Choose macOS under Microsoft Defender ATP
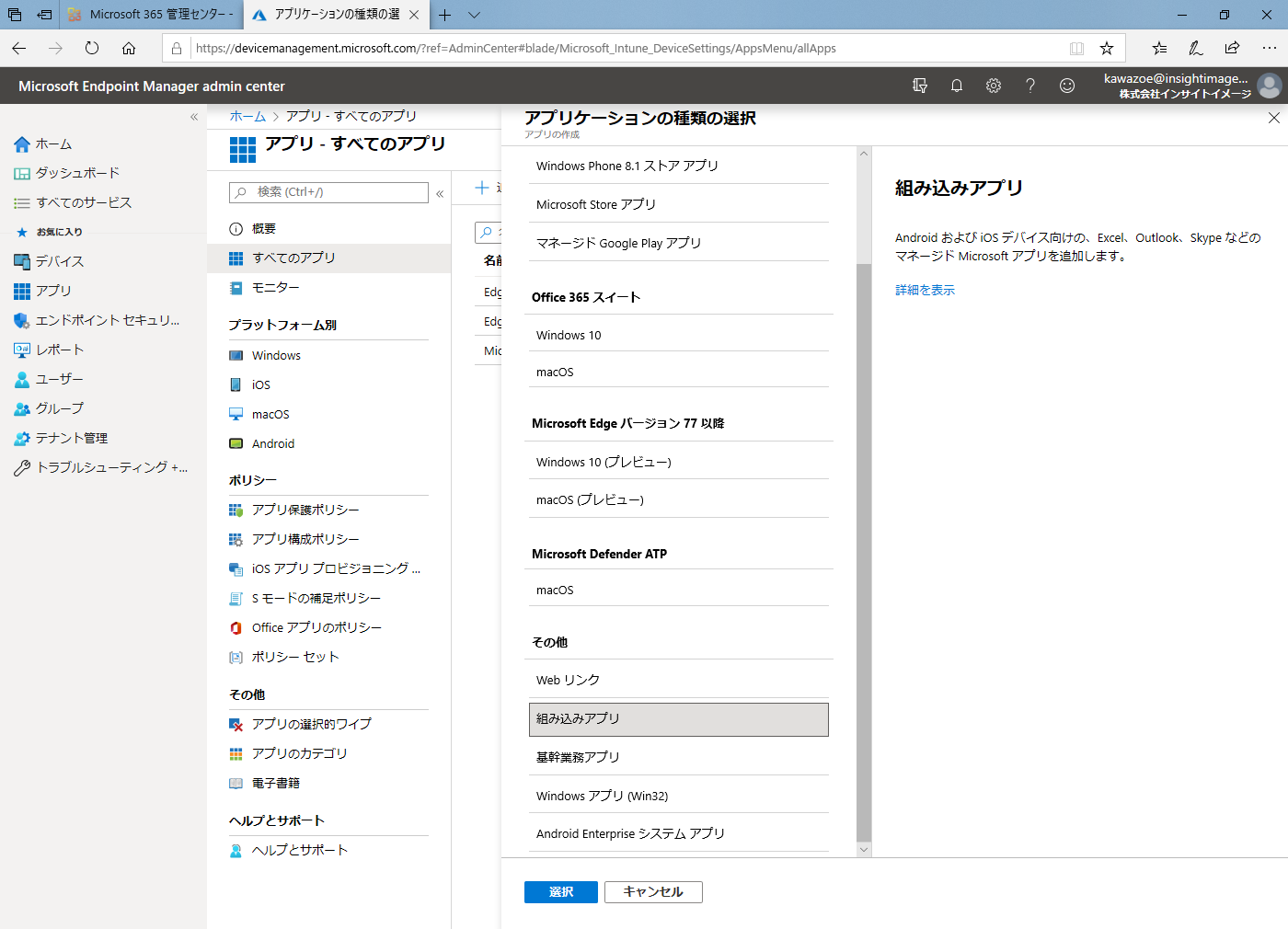This screenshot has height=929, width=1288. 679,591
